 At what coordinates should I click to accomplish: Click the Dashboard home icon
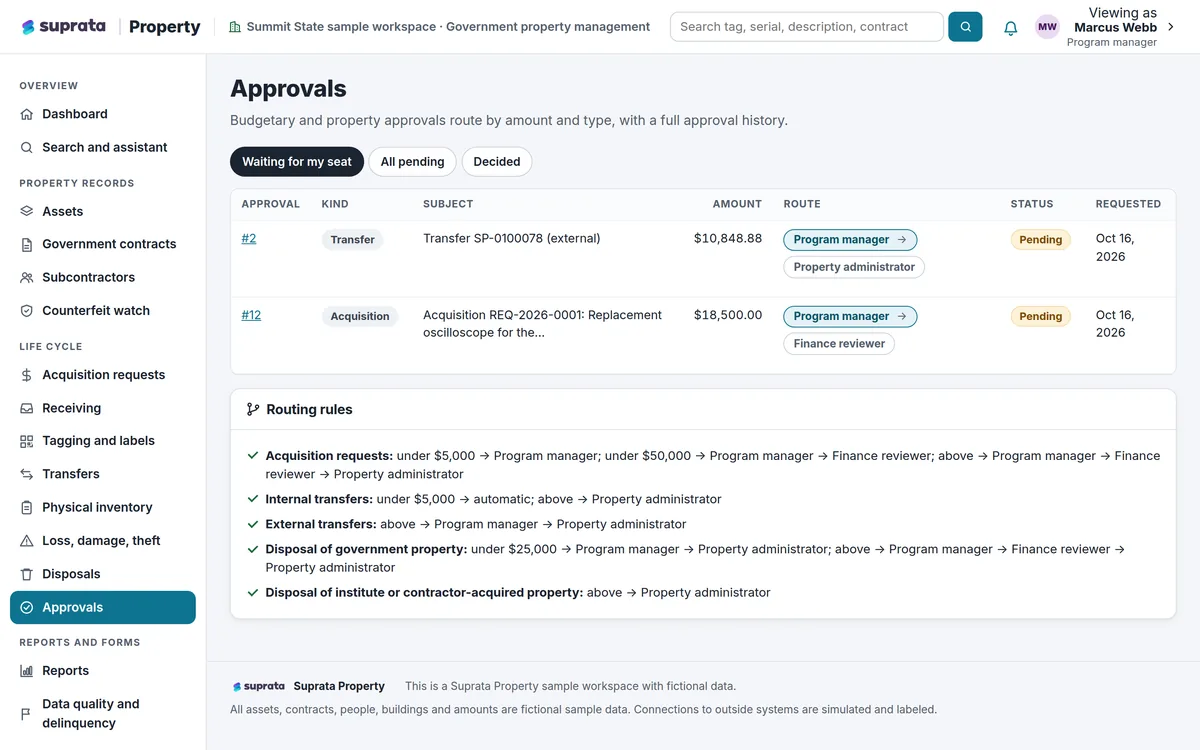point(27,114)
